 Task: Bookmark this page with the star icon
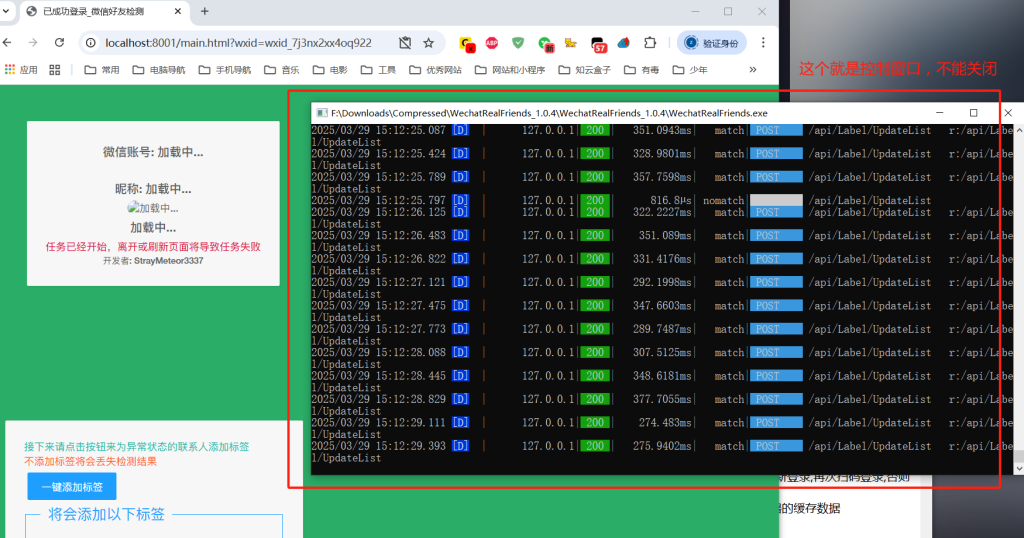click(428, 43)
